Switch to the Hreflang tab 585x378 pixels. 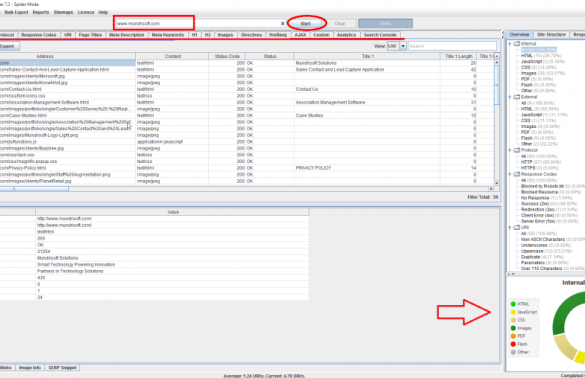coord(278,35)
